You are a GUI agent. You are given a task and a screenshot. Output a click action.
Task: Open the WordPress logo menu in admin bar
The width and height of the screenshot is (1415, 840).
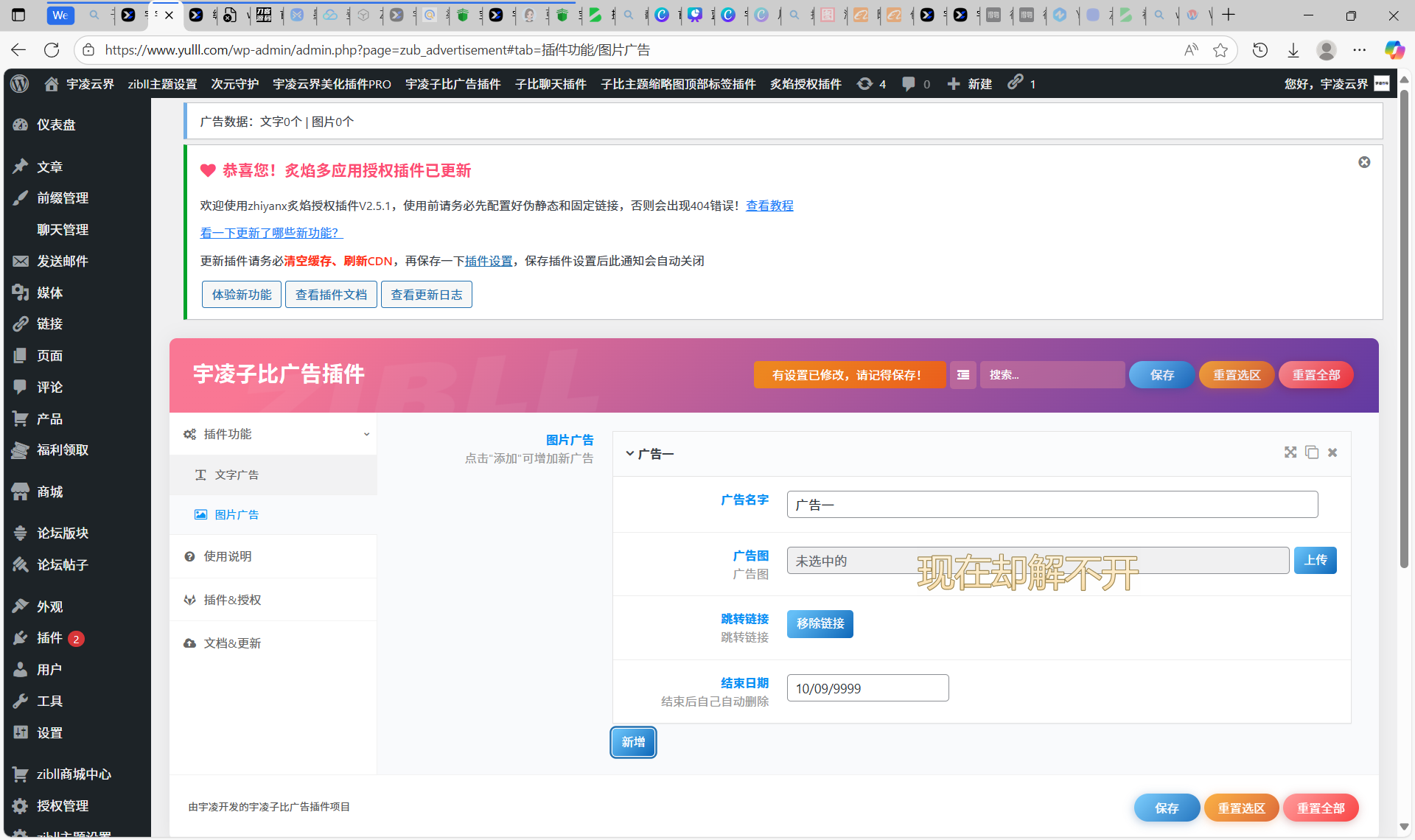[19, 83]
